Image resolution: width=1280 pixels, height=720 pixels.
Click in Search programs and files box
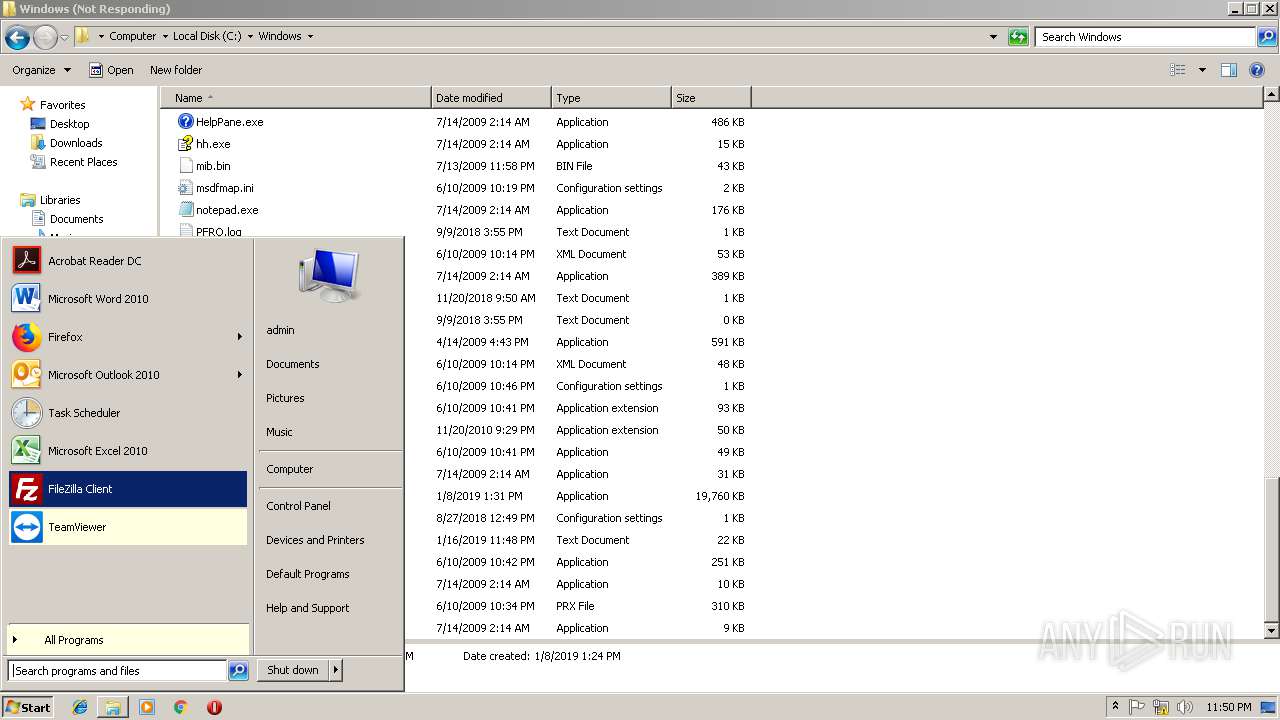(x=118, y=671)
